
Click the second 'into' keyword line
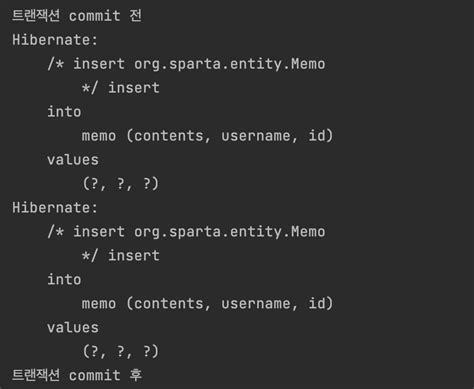click(x=64, y=279)
